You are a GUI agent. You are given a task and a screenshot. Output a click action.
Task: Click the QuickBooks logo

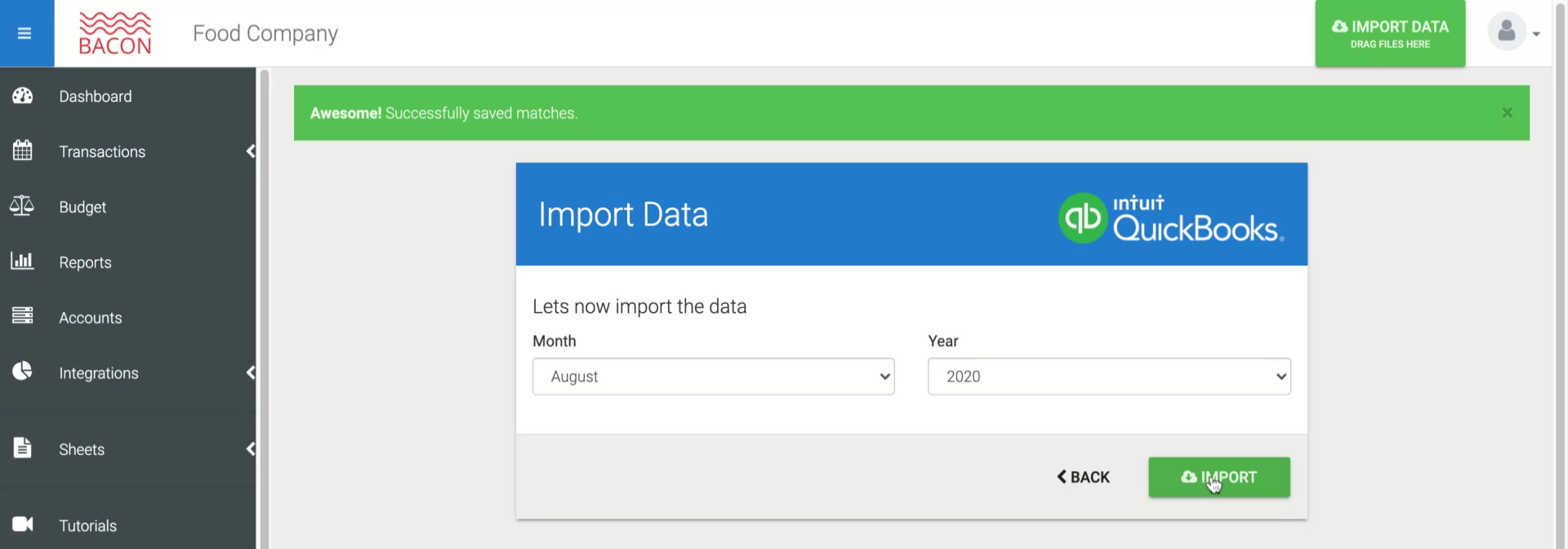(x=1172, y=217)
